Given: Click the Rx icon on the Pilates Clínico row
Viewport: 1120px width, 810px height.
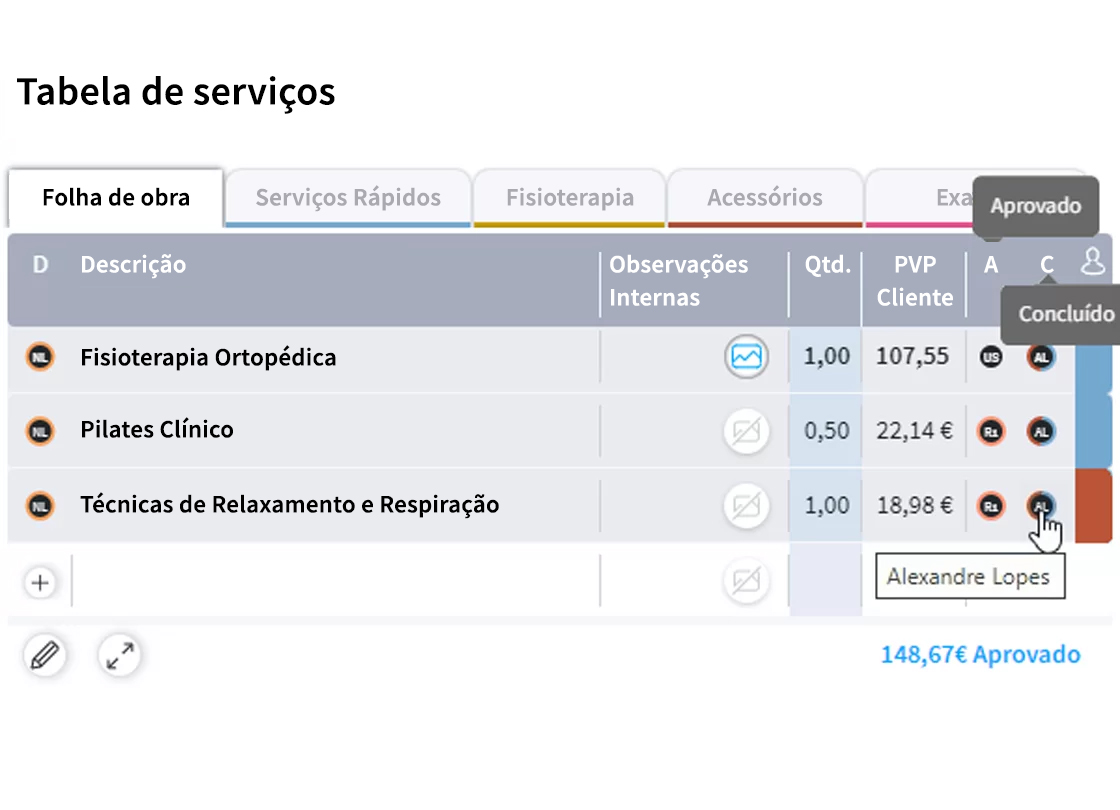Looking at the screenshot, I should click(x=990, y=431).
